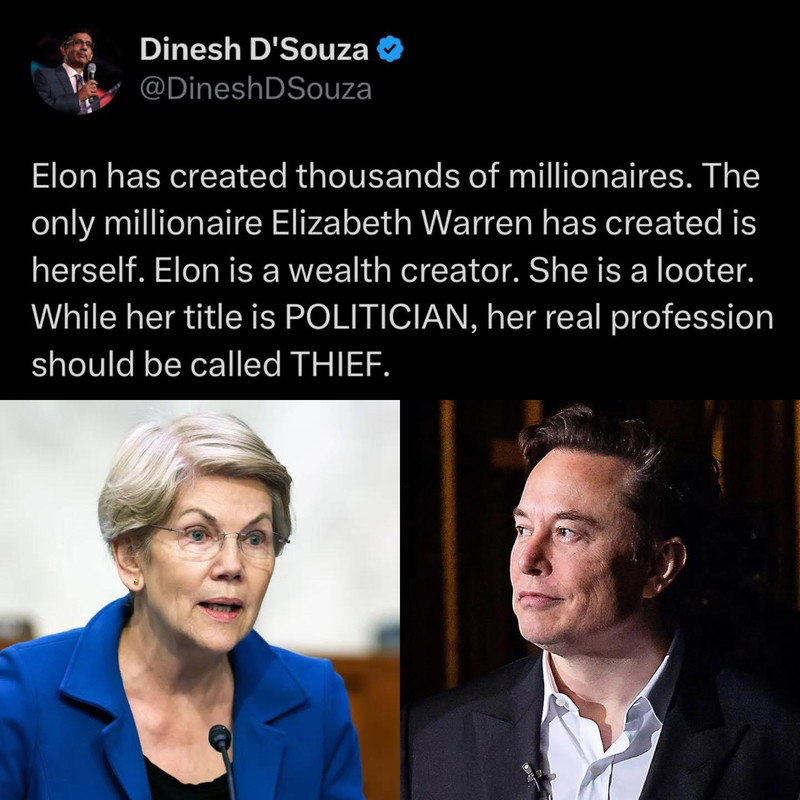800x800 pixels.
Task: Visit the @DineshDSouza handle link
Action: click(256, 89)
